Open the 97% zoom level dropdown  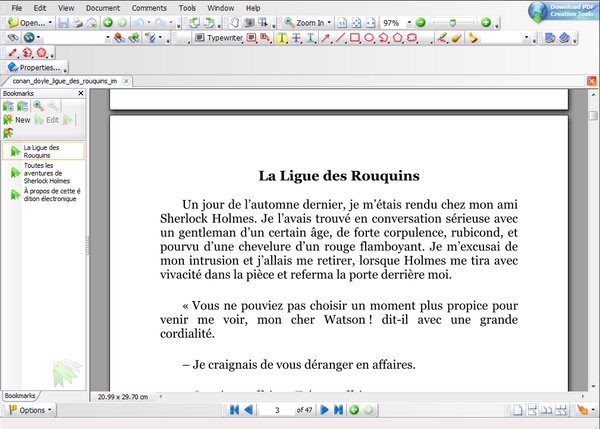click(x=407, y=22)
